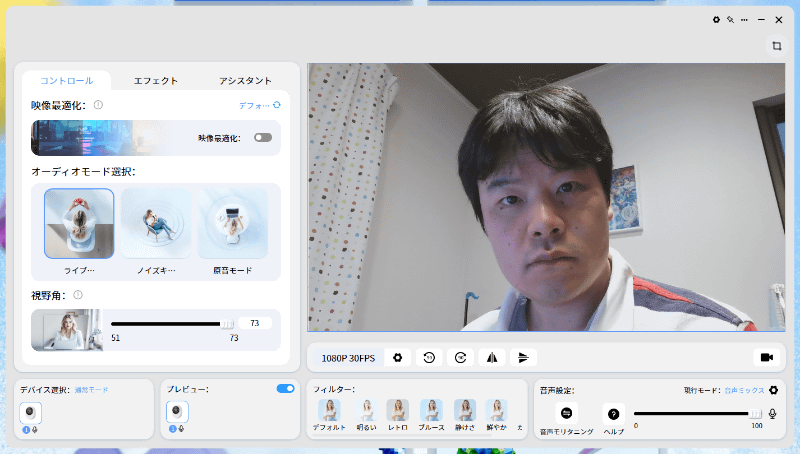Image resolution: width=800 pixels, height=454 pixels.
Task: Open the ヘルプ question mark icon
Action: [x=613, y=414]
